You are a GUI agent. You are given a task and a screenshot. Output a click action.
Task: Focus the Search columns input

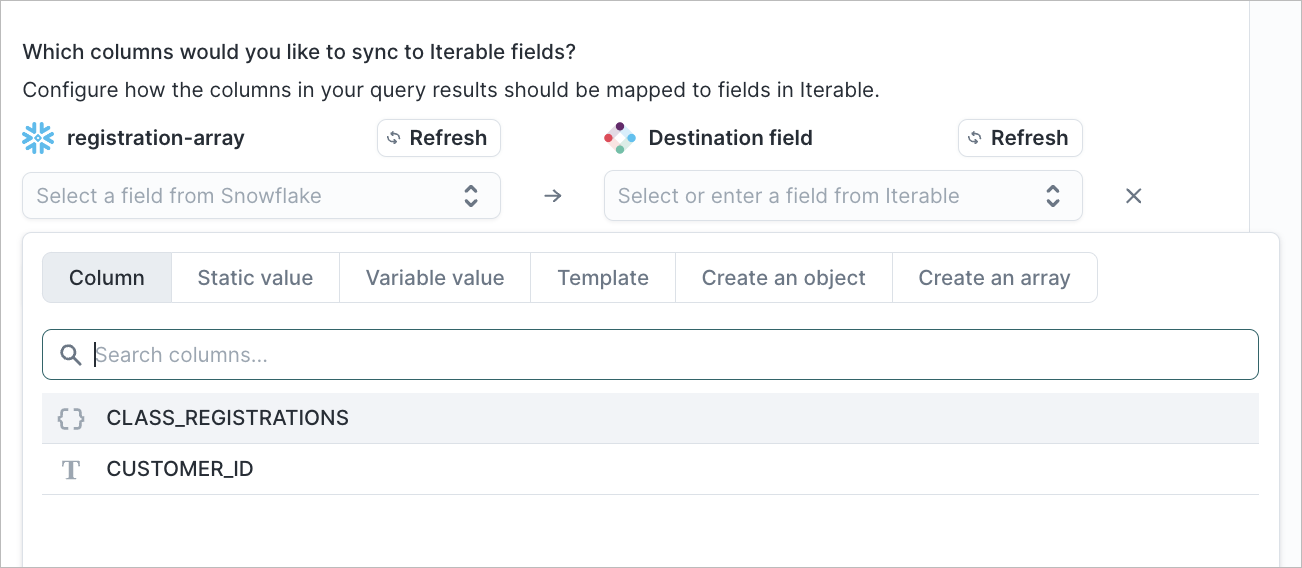650,355
